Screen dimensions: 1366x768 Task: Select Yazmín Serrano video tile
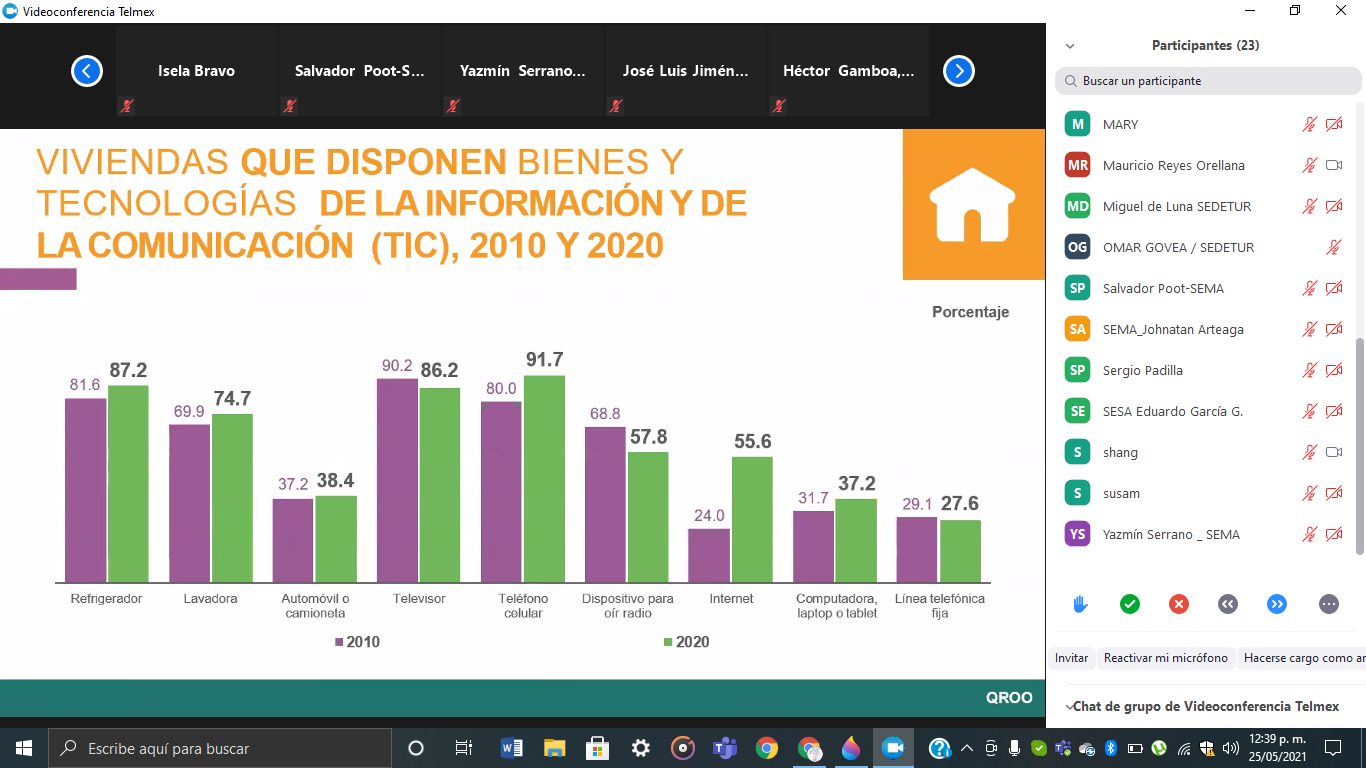(523, 72)
